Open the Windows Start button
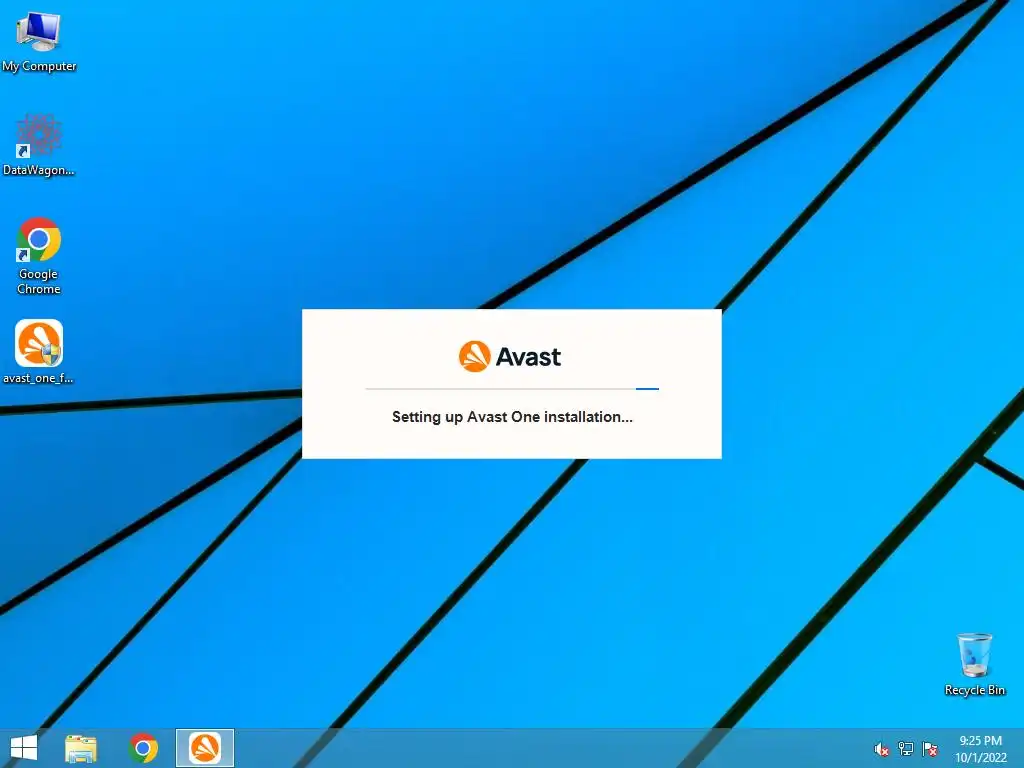This screenshot has height=768, width=1024. [24, 748]
